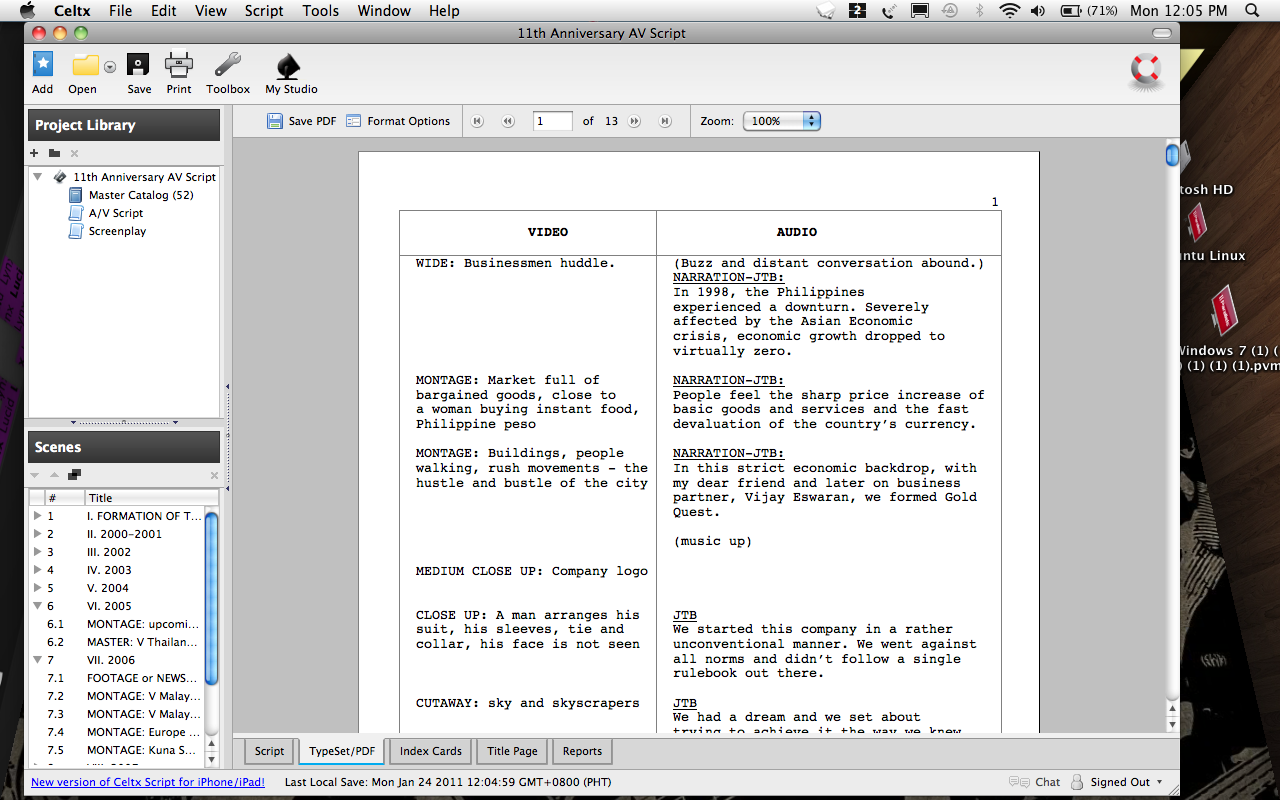Go to next page arrow

634,121
